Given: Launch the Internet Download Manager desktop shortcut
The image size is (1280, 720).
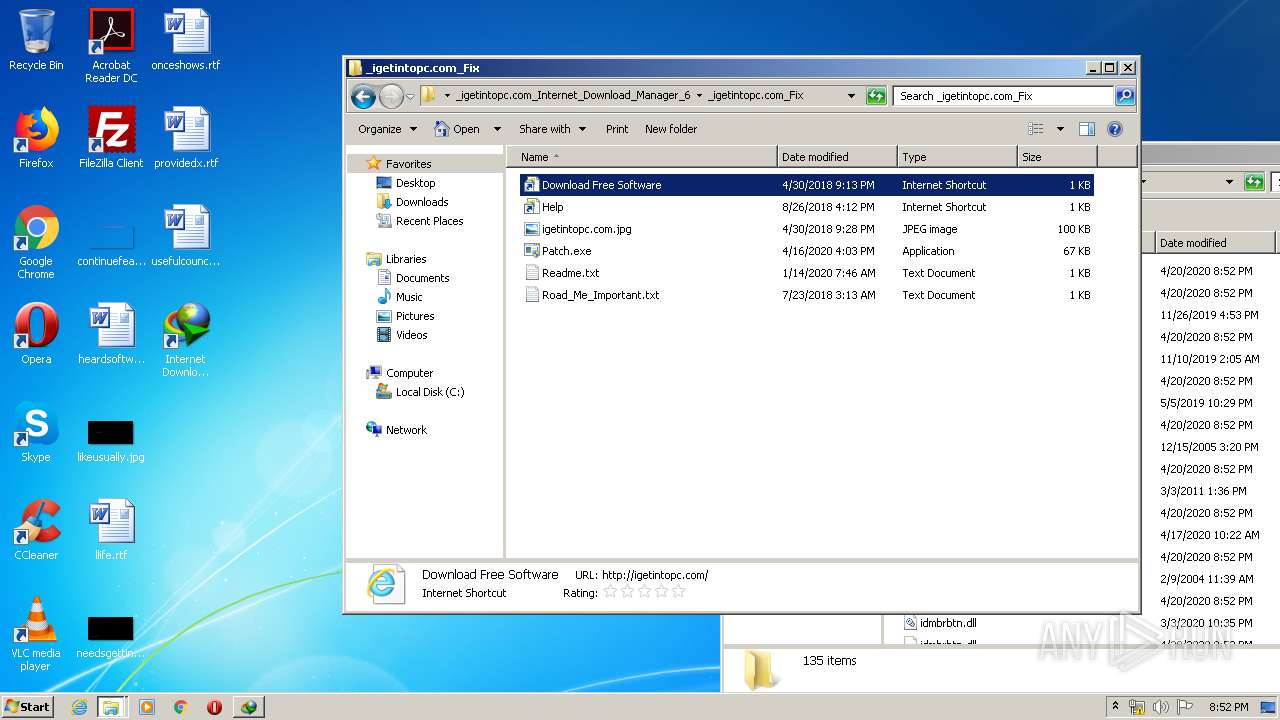Looking at the screenshot, I should click(186, 340).
